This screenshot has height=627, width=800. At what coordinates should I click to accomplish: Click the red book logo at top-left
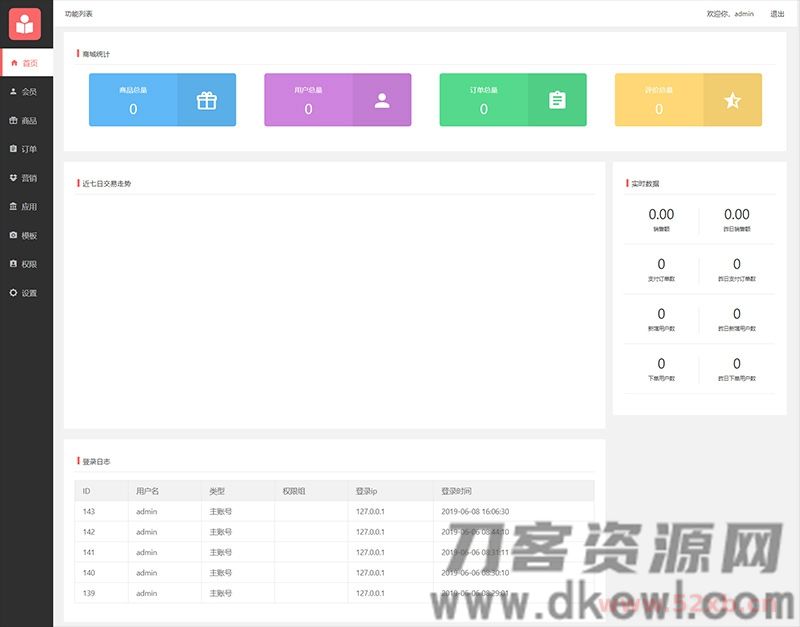click(26, 22)
